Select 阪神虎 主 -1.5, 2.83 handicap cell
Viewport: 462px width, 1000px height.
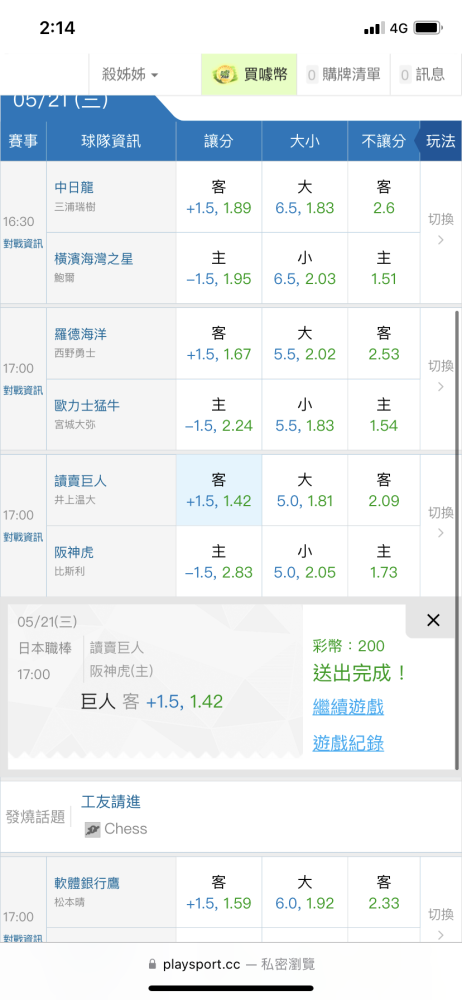coord(219,562)
